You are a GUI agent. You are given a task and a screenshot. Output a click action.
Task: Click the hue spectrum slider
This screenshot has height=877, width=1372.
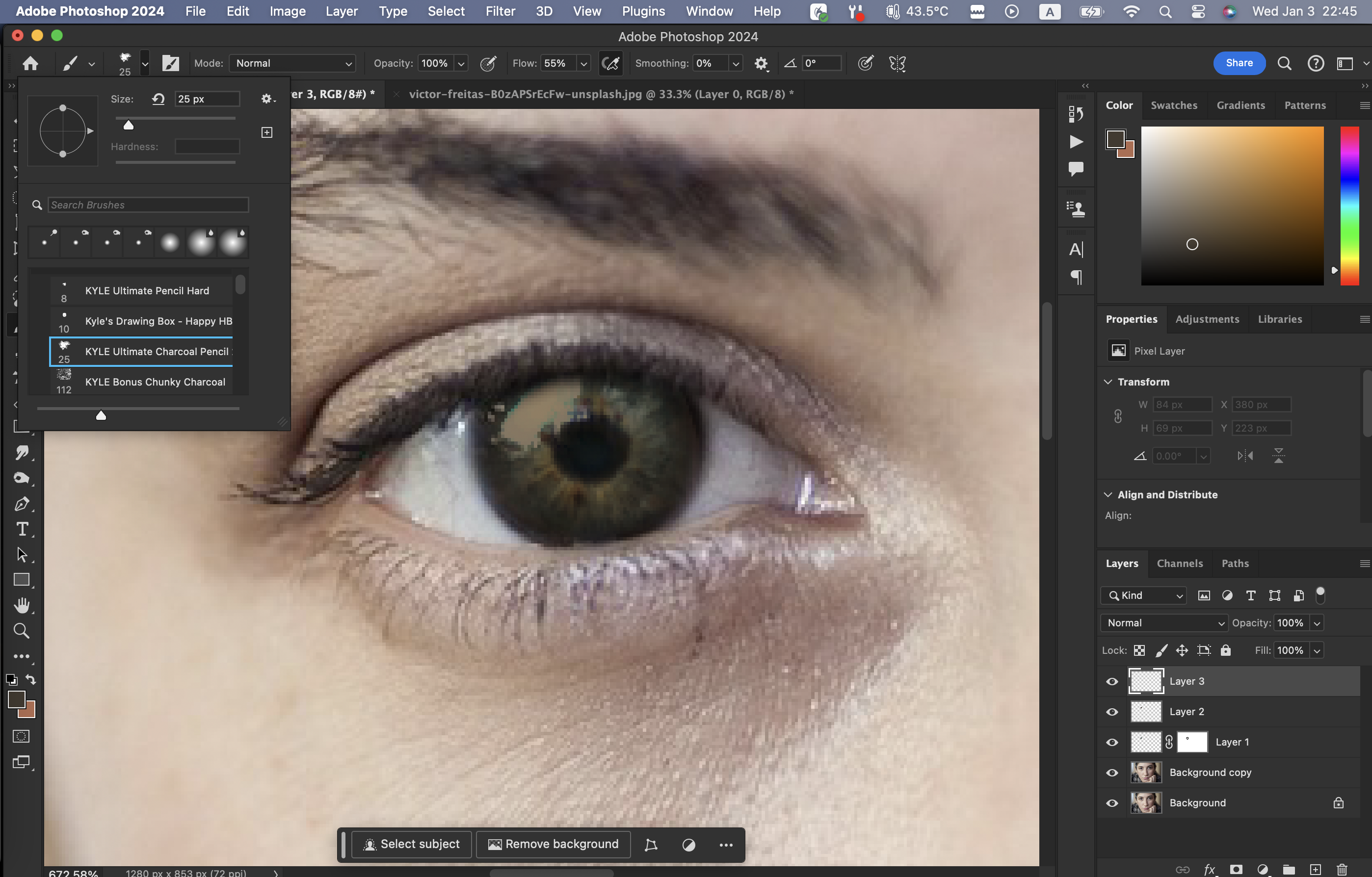1349,205
